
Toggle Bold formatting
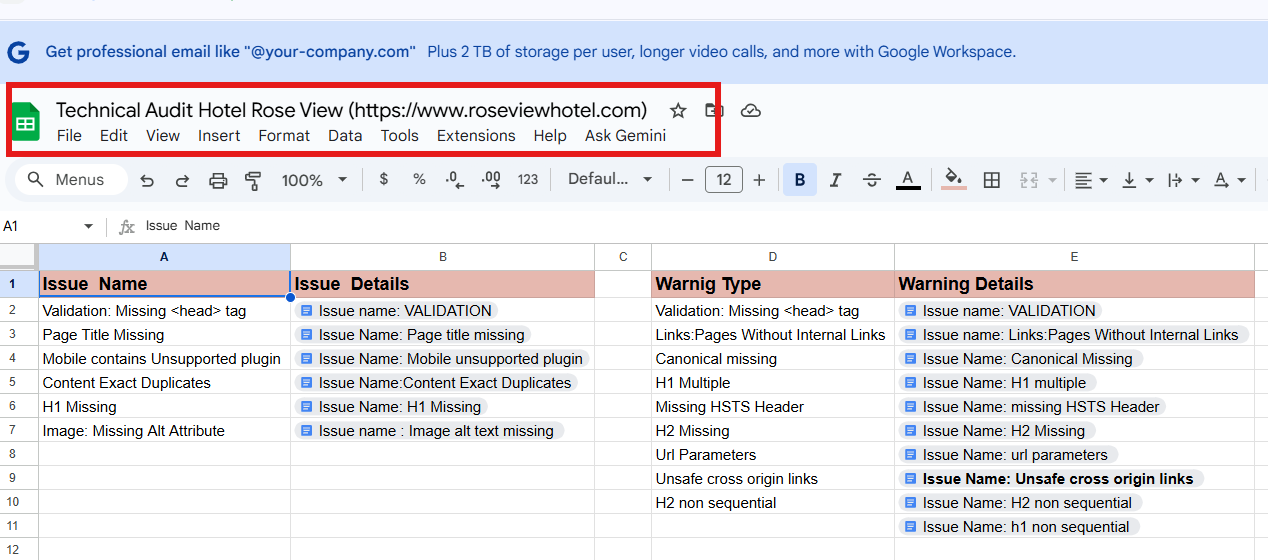pos(800,180)
